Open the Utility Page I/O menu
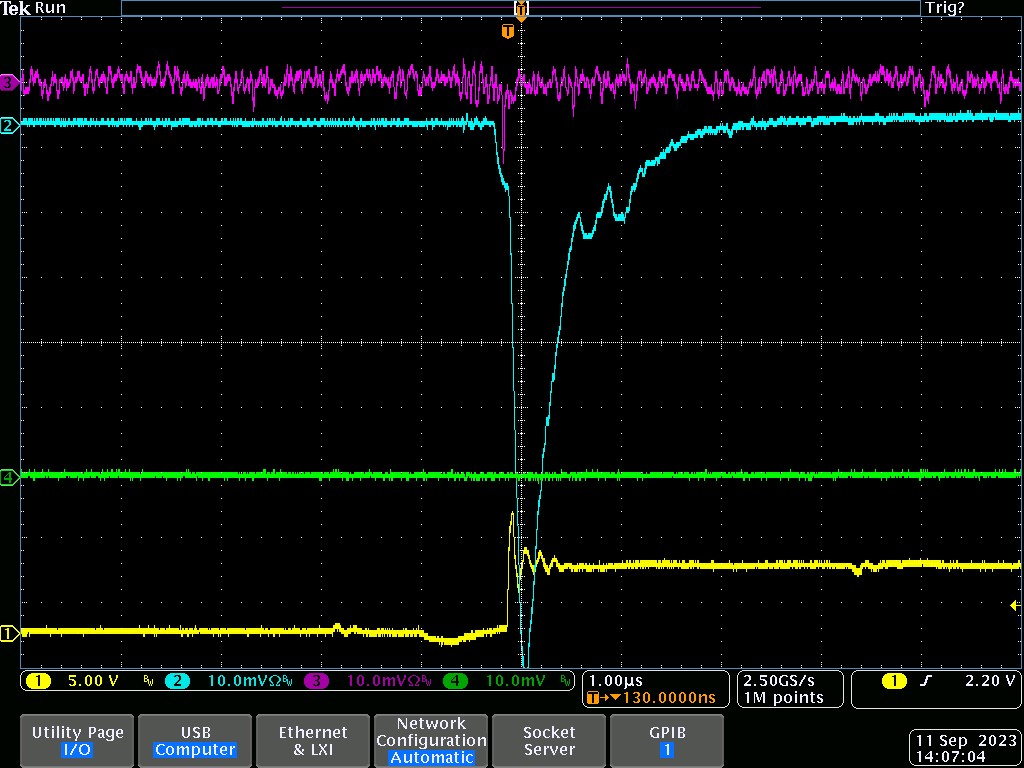 (77, 741)
